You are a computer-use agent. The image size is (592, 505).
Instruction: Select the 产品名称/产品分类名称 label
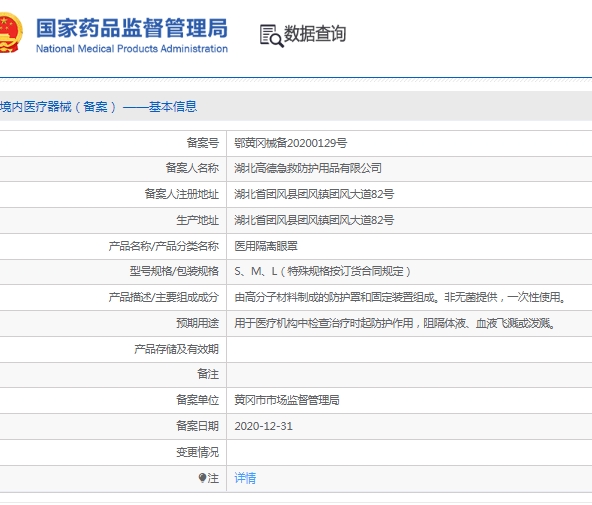tap(163, 246)
